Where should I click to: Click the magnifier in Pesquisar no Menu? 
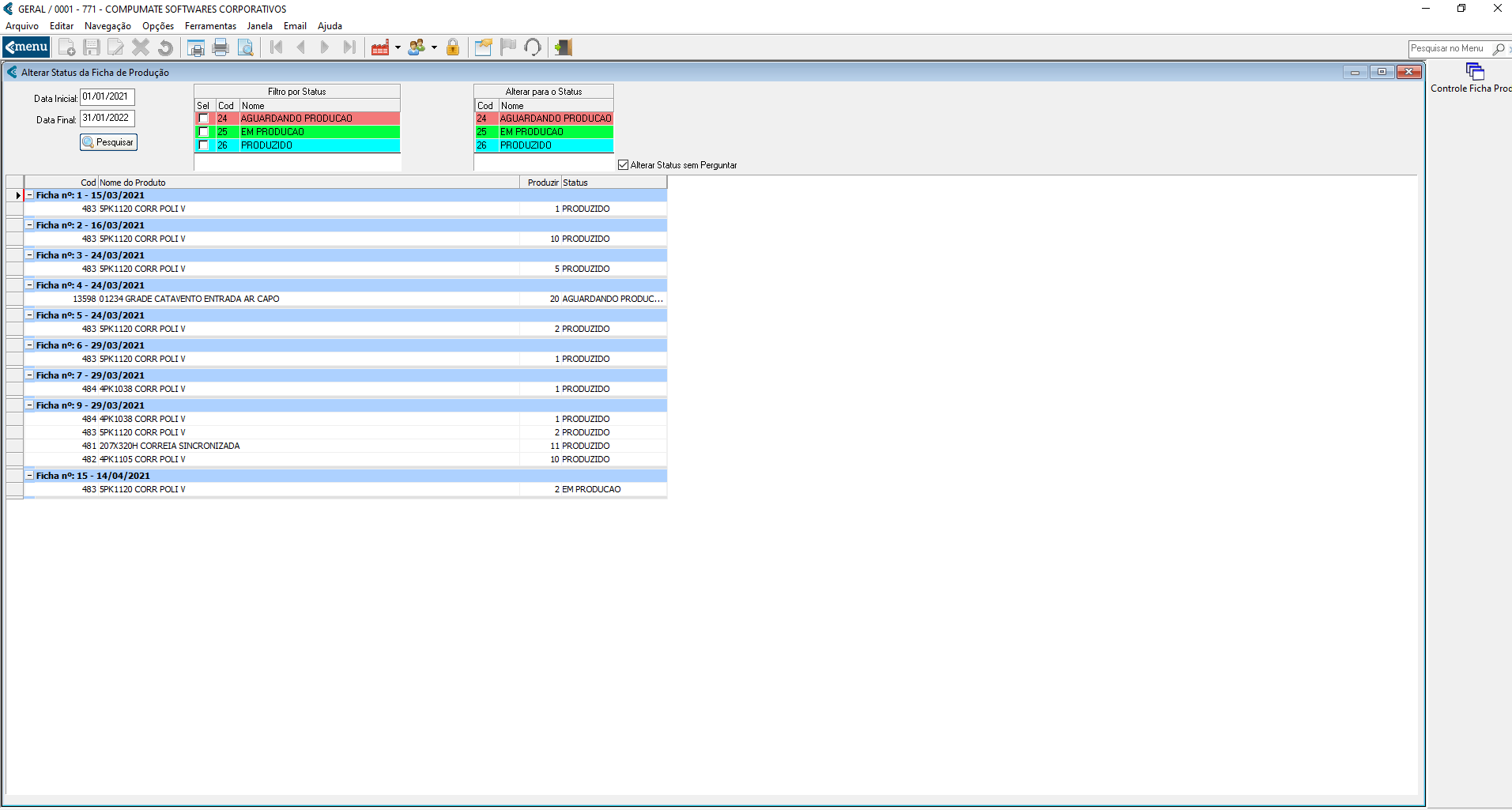click(x=1498, y=49)
